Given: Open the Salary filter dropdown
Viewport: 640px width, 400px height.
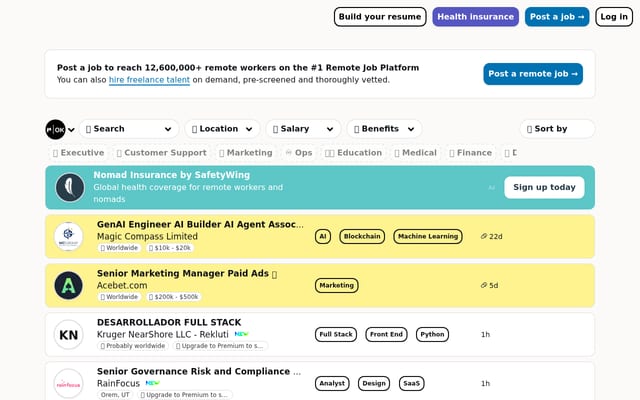Looking at the screenshot, I should (303, 129).
